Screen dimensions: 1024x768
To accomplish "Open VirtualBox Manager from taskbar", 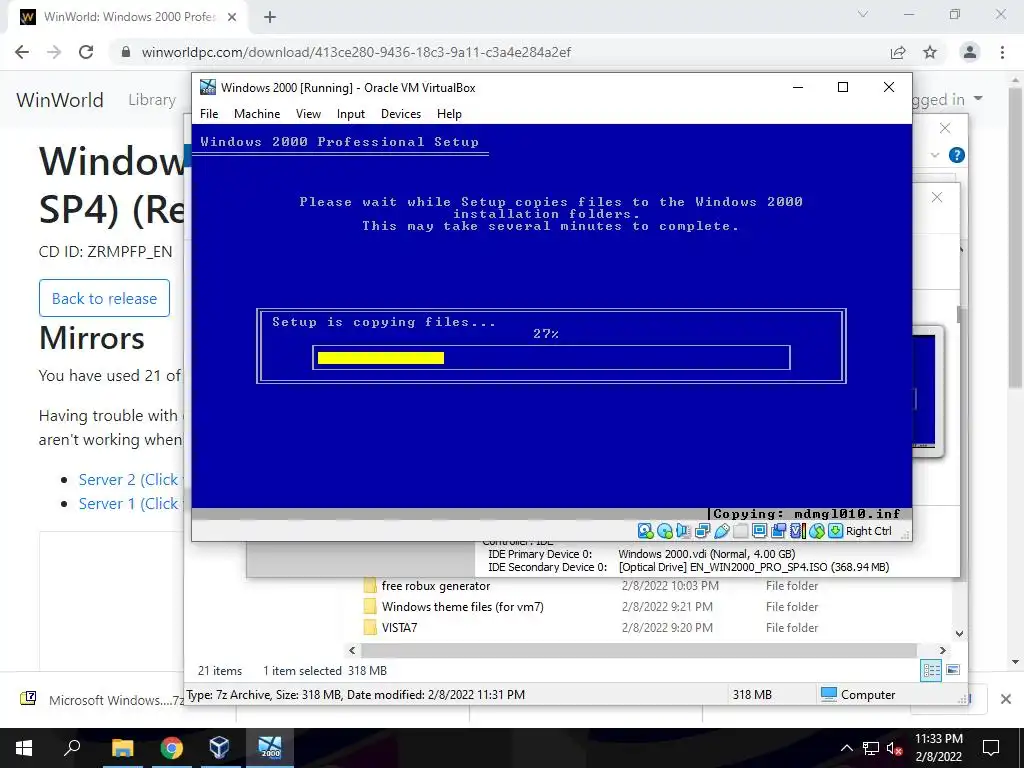I will tap(219, 748).
